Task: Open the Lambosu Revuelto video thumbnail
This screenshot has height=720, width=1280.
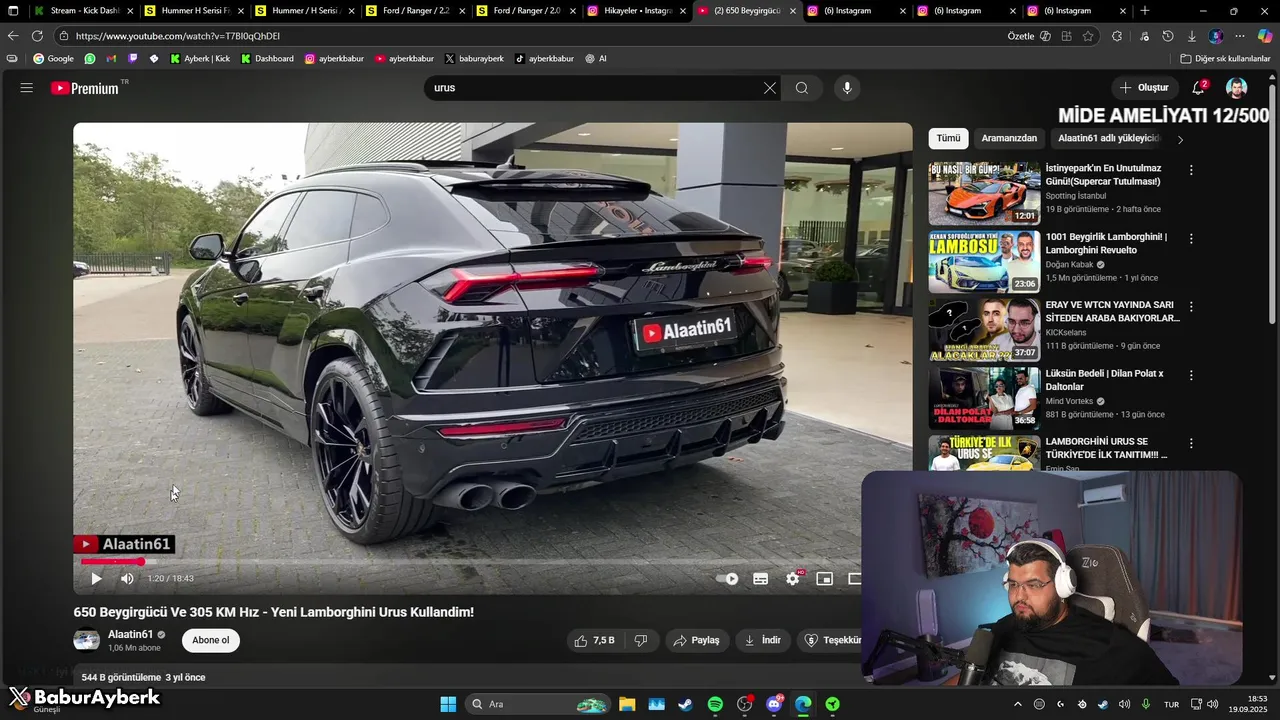Action: point(984,261)
